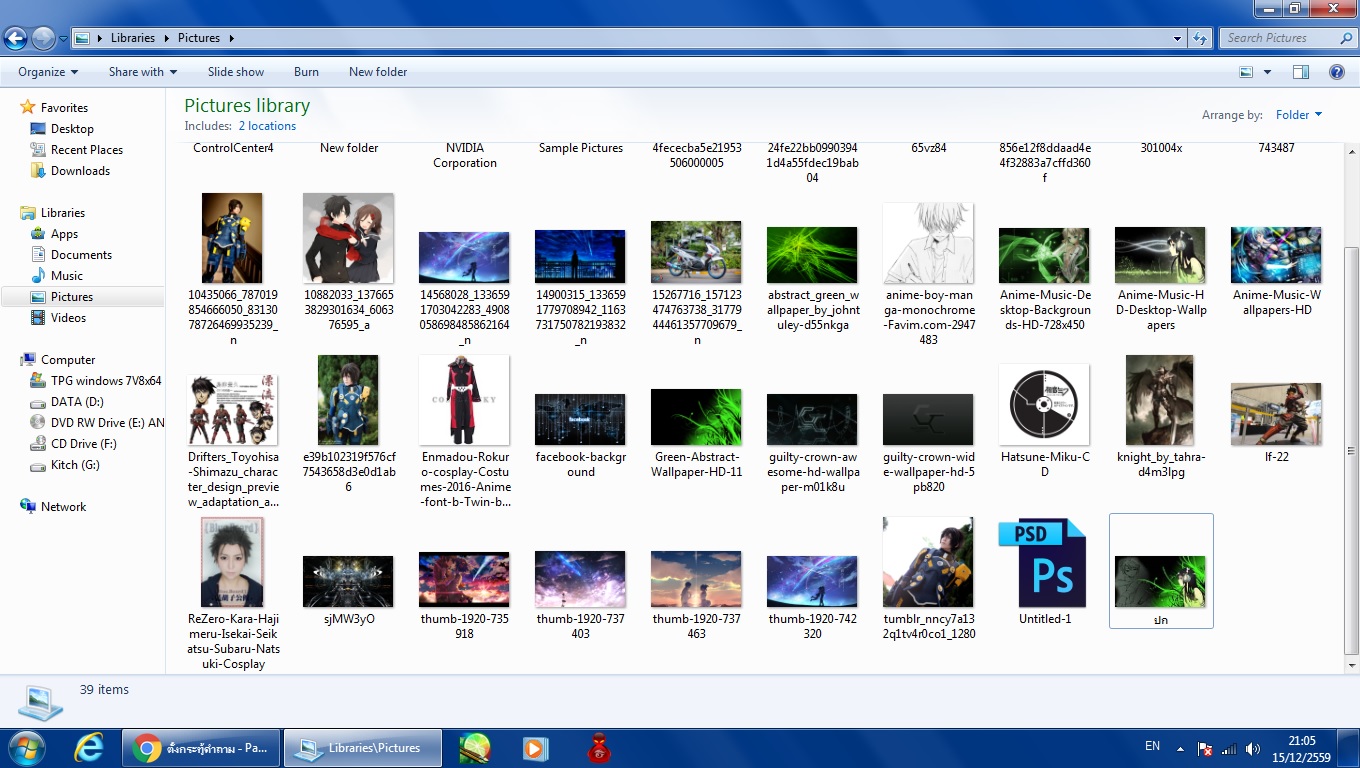Click the Search Pictures field
1360x768 pixels.
click(1288, 38)
